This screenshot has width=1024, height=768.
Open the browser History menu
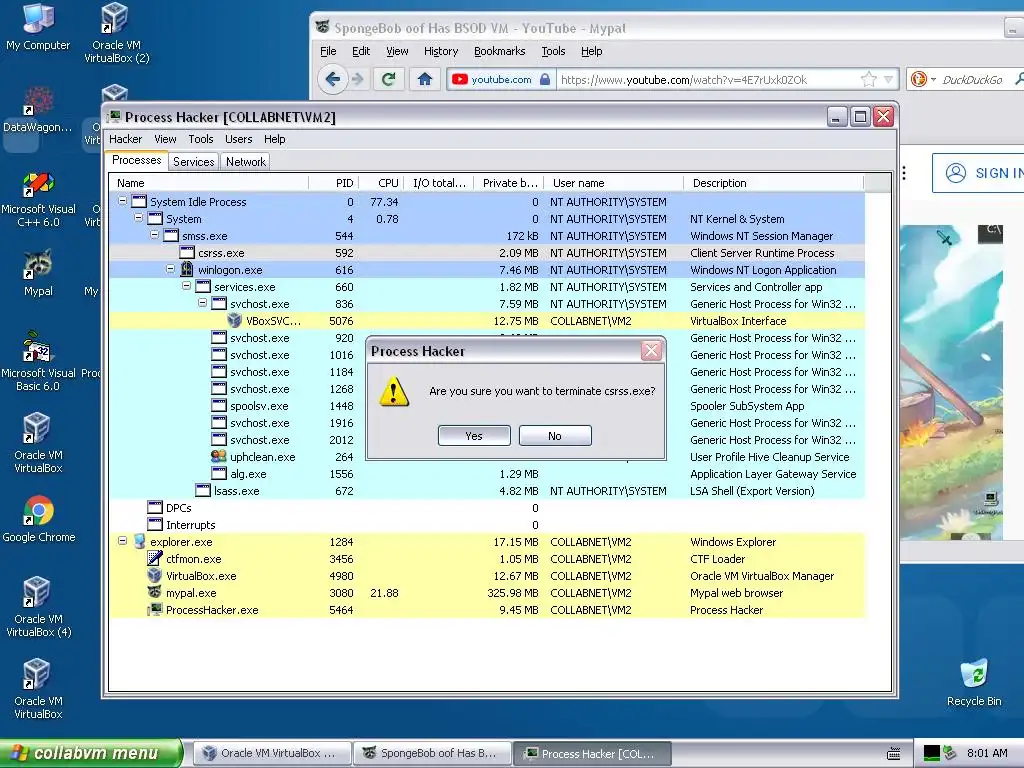tap(441, 51)
